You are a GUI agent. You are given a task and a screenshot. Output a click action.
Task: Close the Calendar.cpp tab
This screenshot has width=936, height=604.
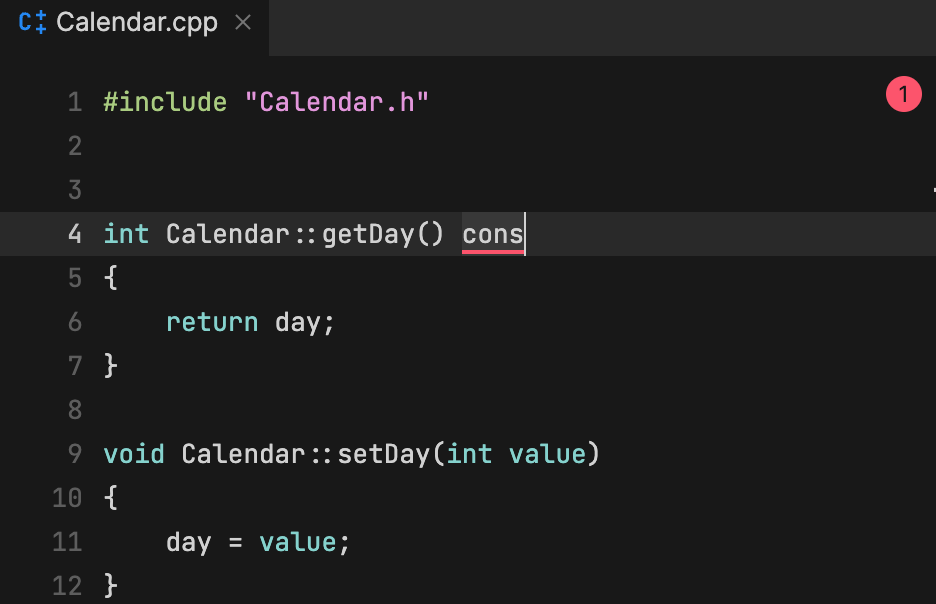click(242, 22)
